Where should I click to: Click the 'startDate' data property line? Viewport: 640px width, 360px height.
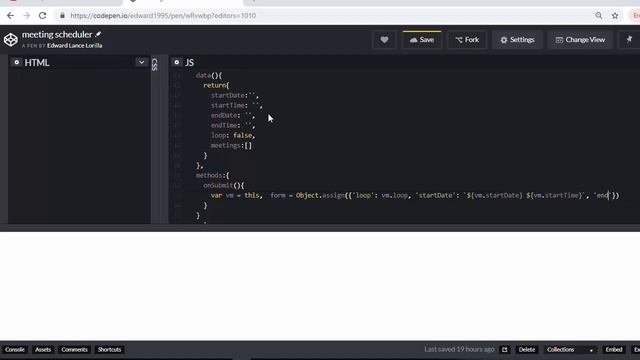pos(235,95)
